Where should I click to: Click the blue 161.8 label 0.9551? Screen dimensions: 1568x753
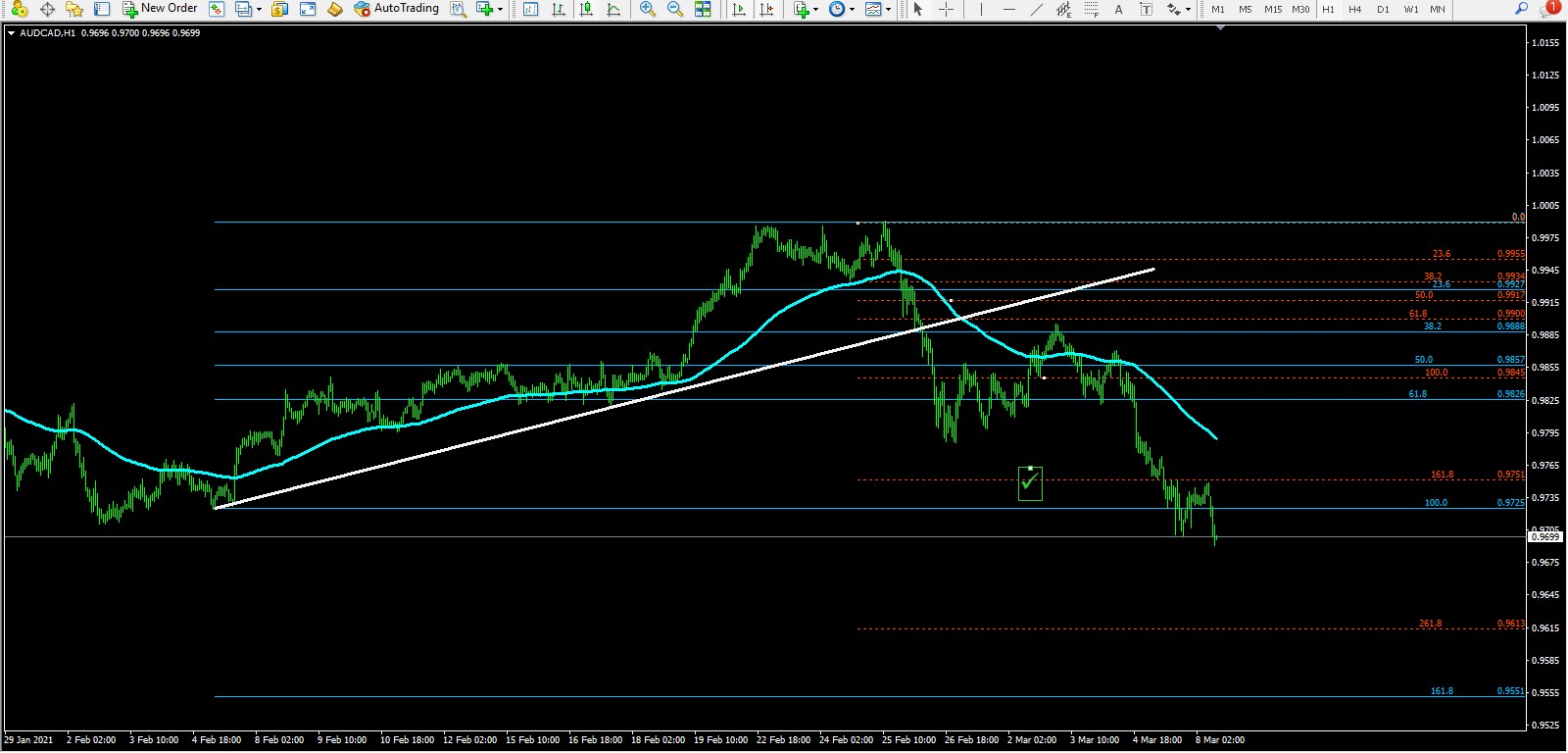click(1510, 691)
